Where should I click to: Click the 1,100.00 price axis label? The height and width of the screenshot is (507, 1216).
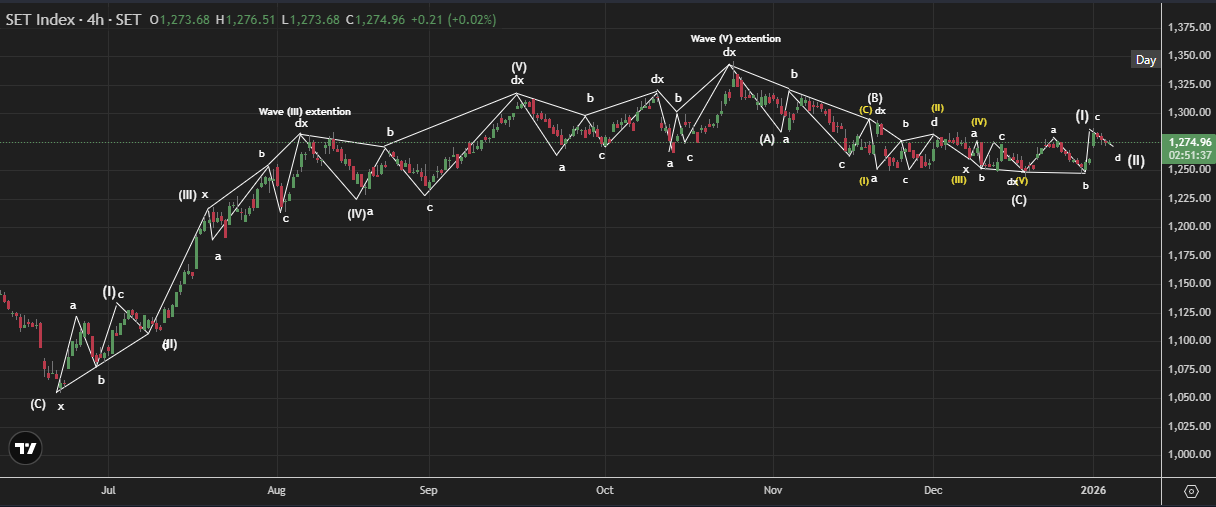(x=1188, y=341)
